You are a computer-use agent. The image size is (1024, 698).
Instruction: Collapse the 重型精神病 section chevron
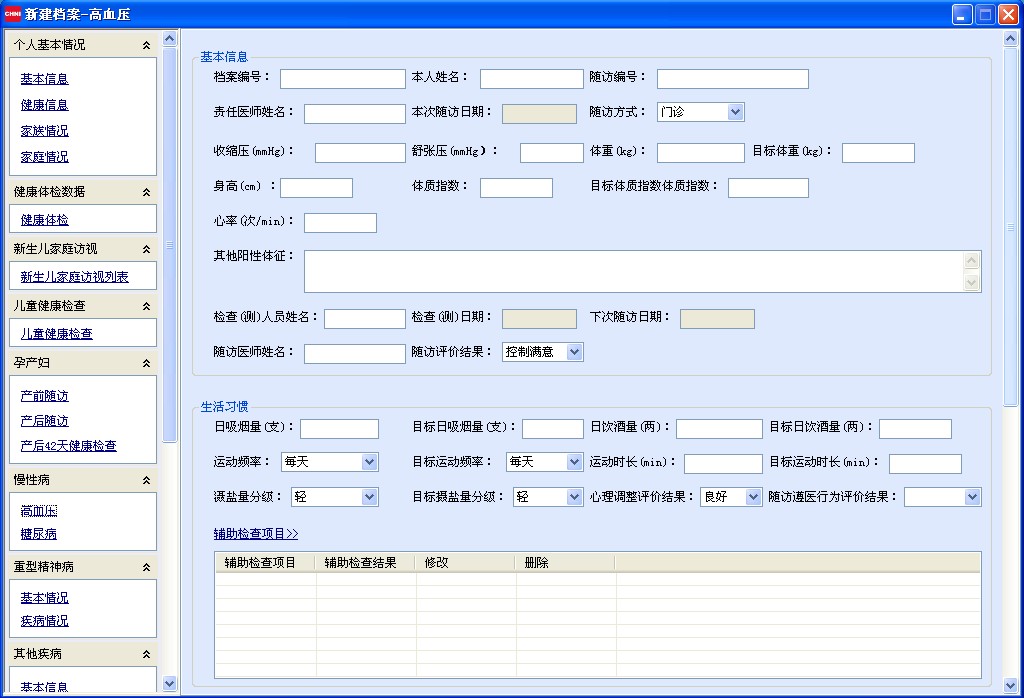(x=146, y=567)
